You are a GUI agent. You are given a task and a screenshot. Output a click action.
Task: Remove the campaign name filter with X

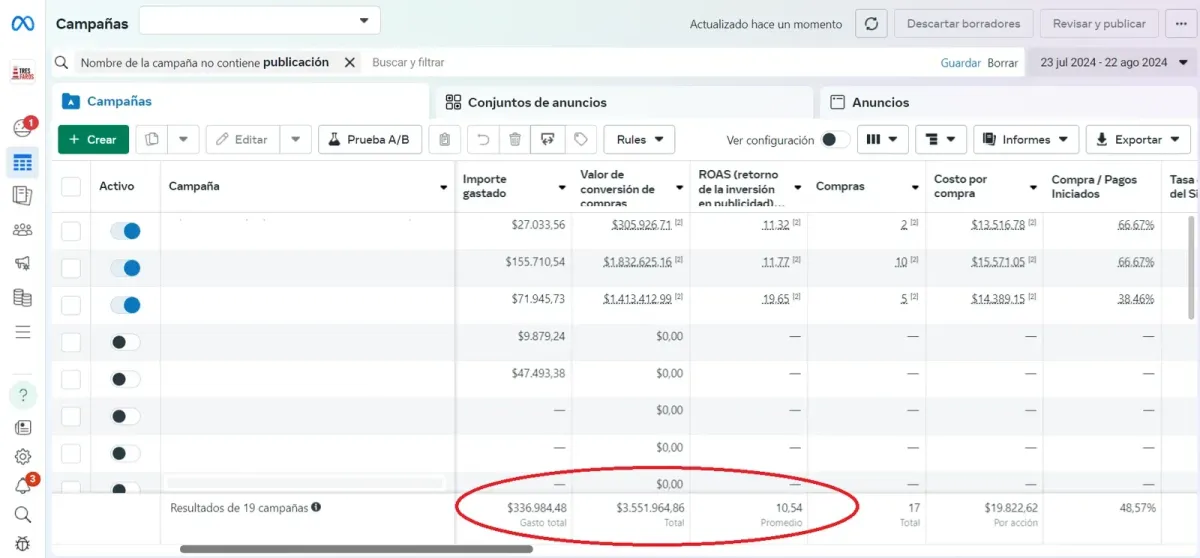tap(350, 62)
